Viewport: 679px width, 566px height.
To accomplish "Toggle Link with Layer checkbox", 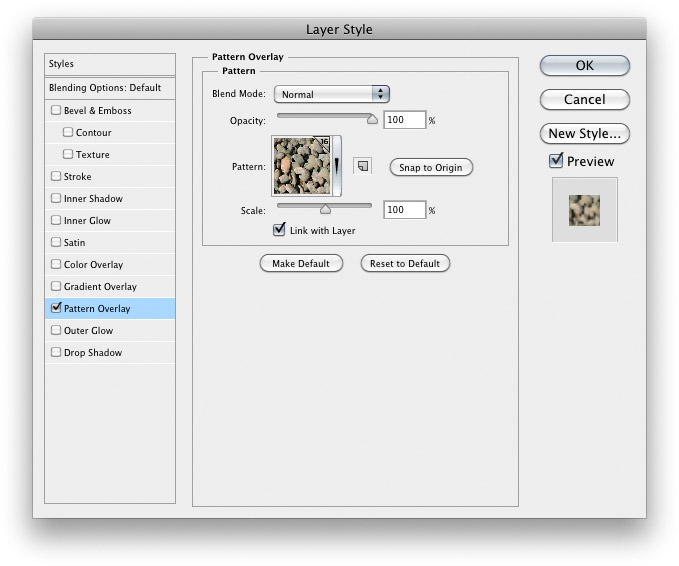I will click(x=279, y=229).
